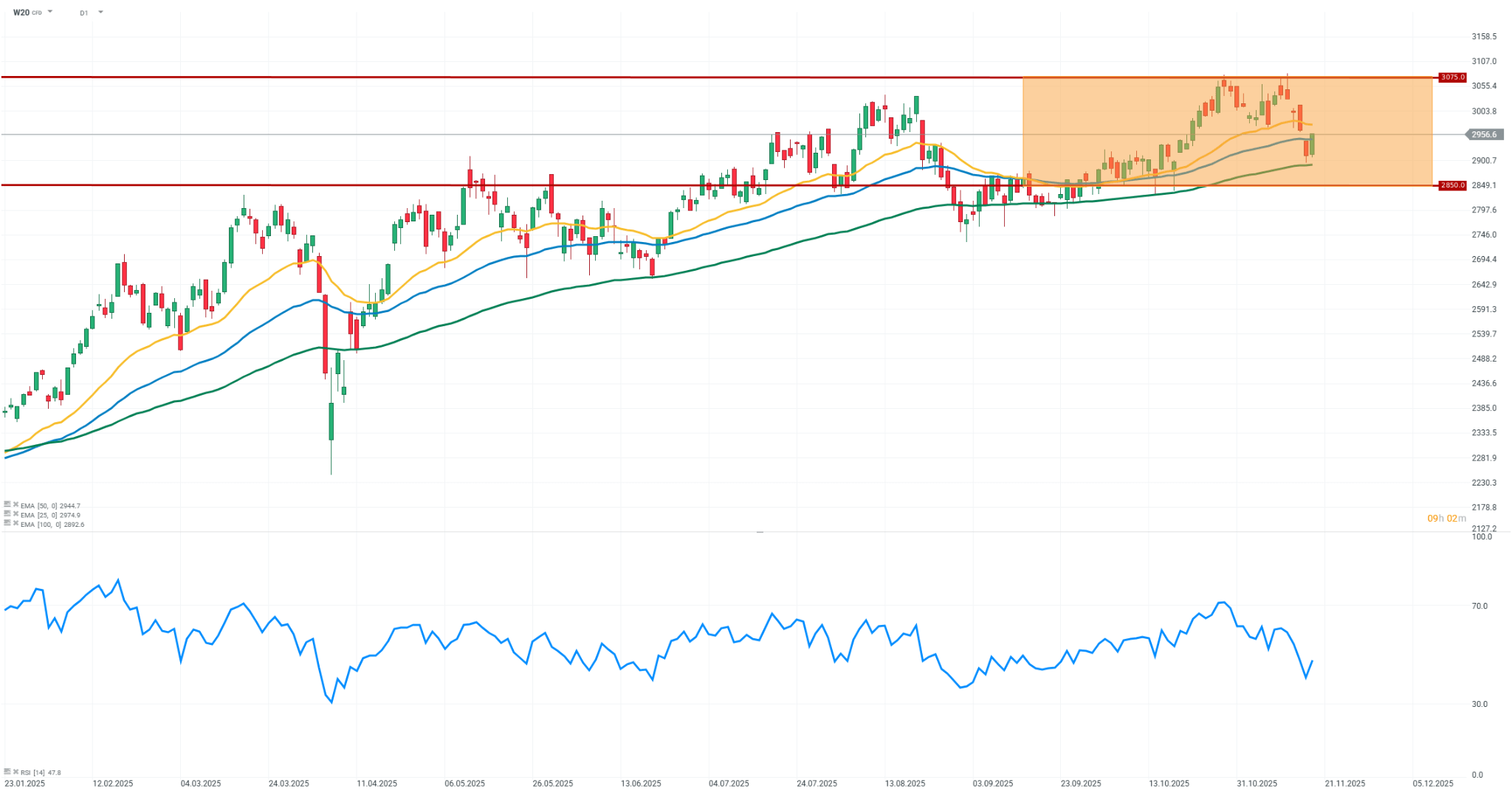Viewport: 1512px width, 794px height.
Task: Click the current price tag 2956.6
Action: (x=1483, y=134)
